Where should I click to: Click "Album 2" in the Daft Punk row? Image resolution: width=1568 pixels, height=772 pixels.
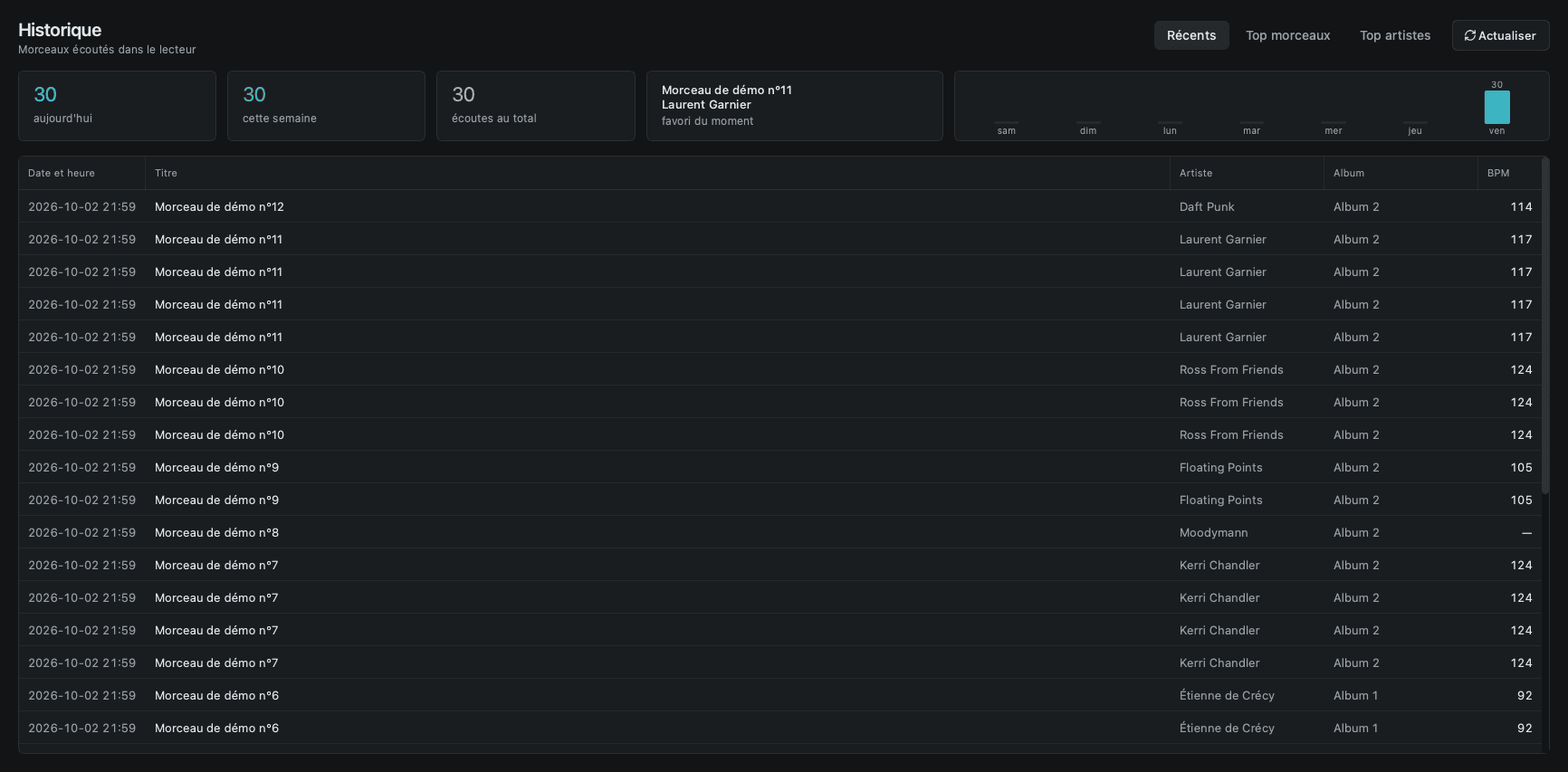tap(1356, 206)
